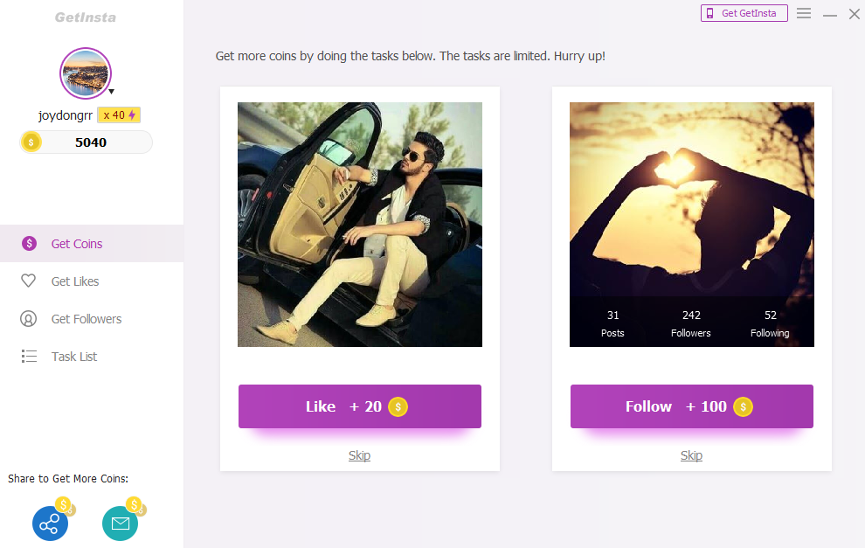Click the teal email share icon
866x550 pixels.
(120, 523)
